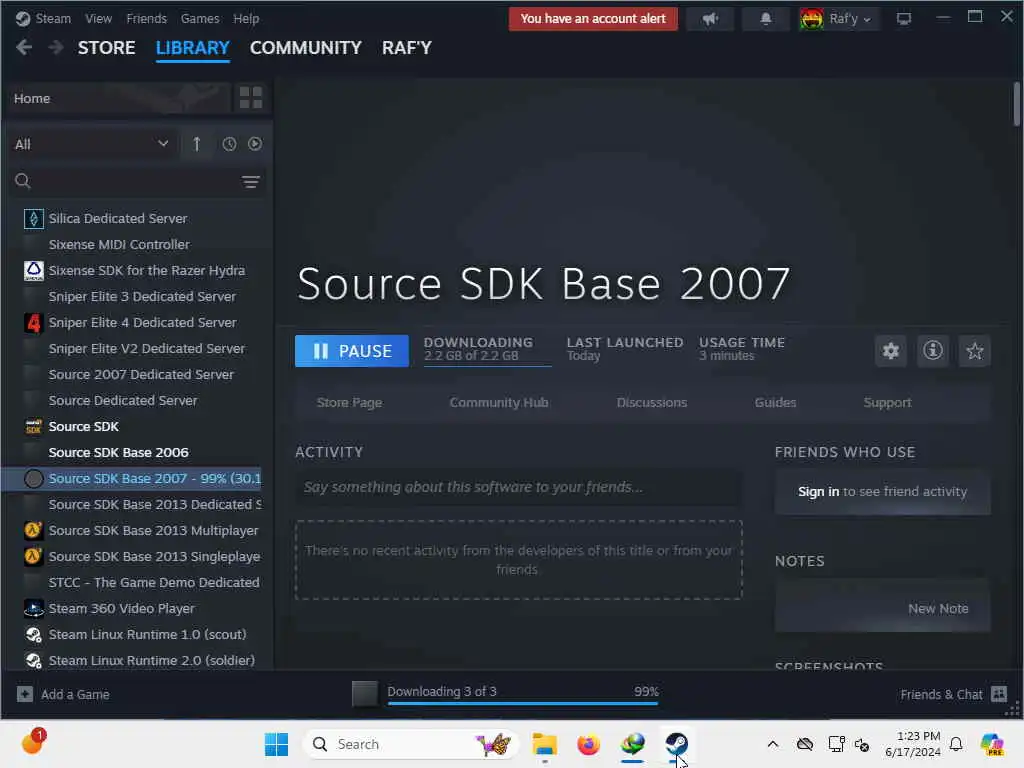
Task: Toggle library collections grid view icon
Action: tap(251, 98)
